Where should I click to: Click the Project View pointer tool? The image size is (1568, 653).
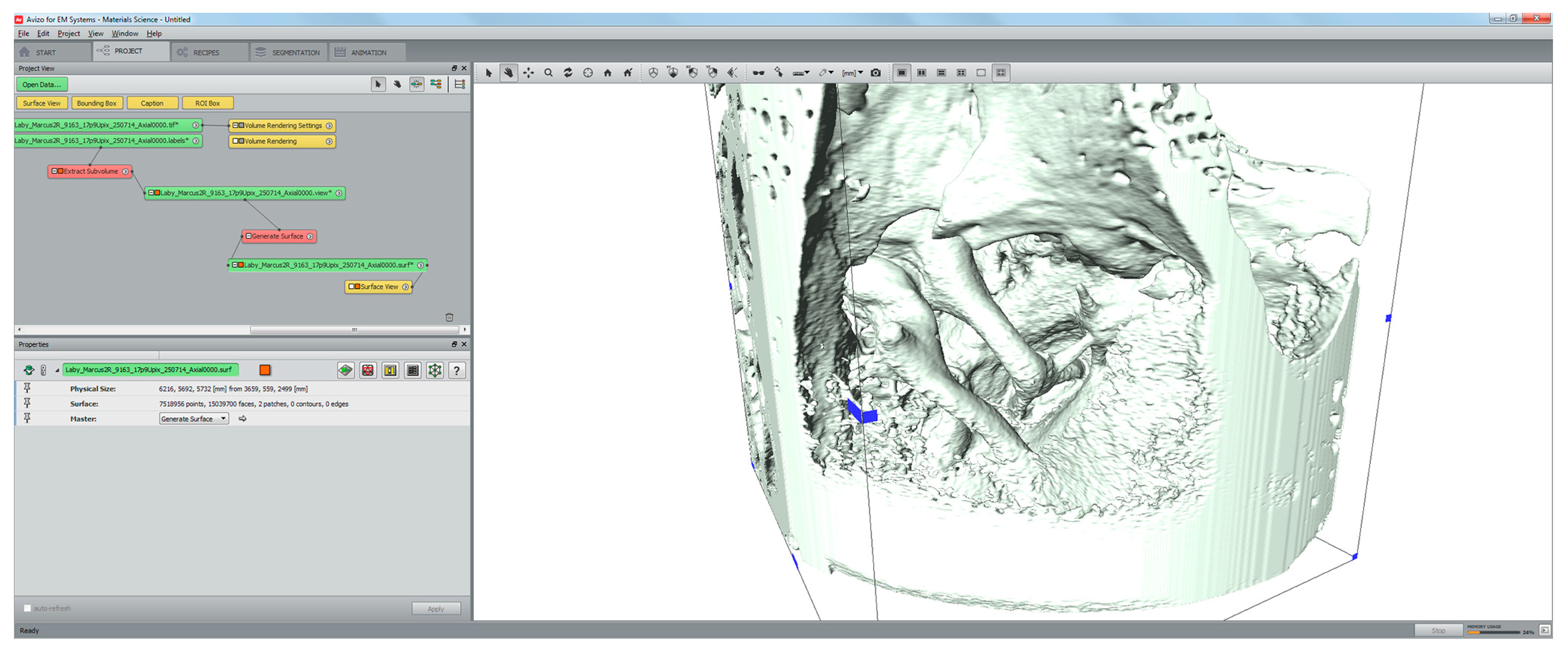pos(378,85)
